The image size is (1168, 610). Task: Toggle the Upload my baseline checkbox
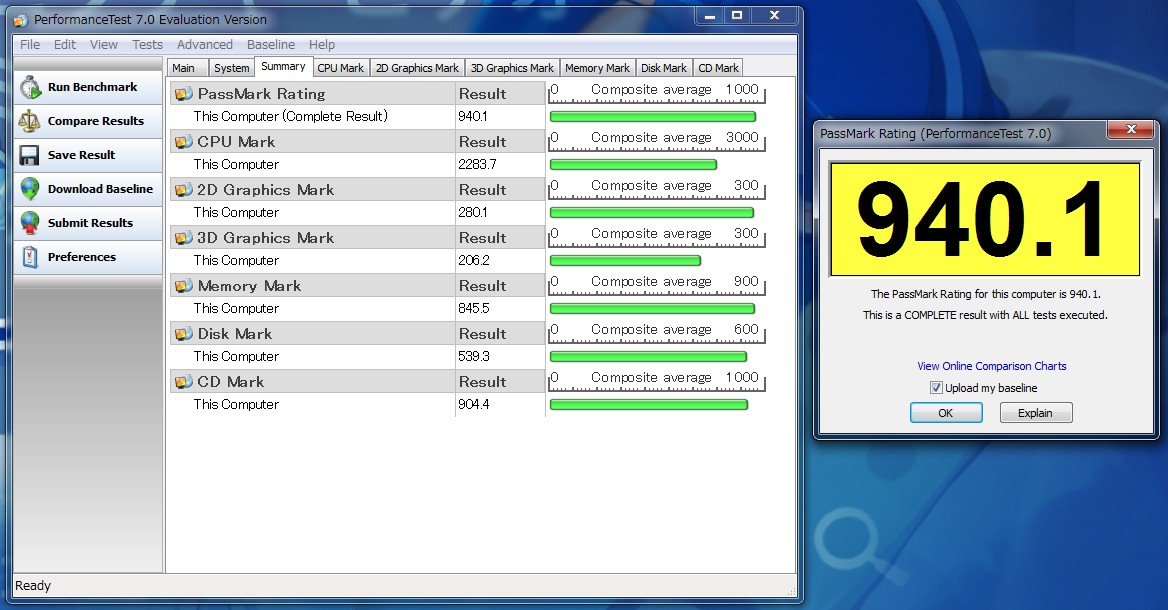point(936,387)
